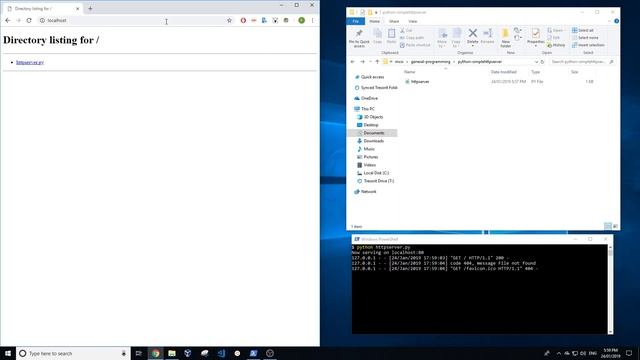Reload the localhost page in Chrome
The height and width of the screenshot is (360, 640).
29,20
